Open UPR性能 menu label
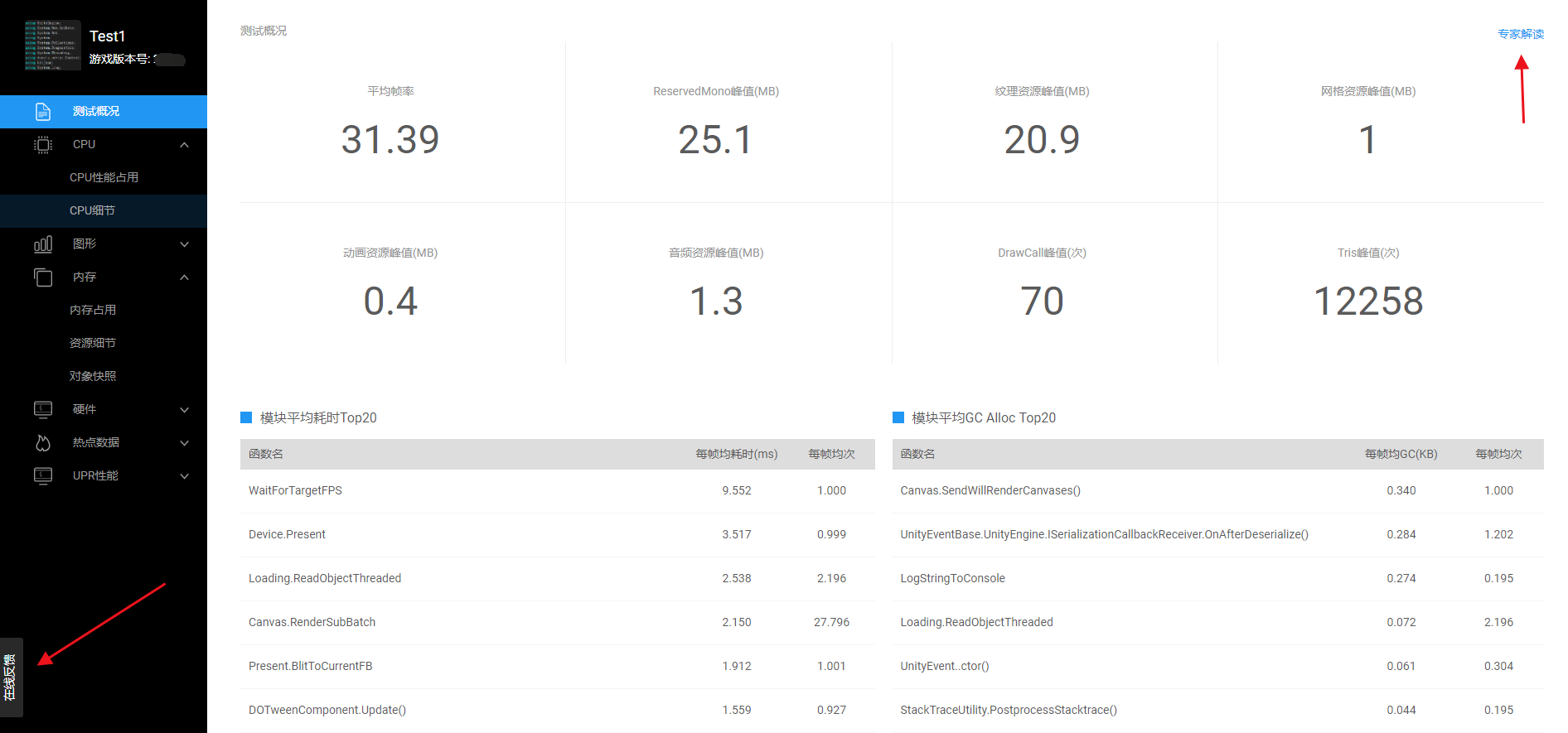This screenshot has width=1568, height=733. [95, 475]
